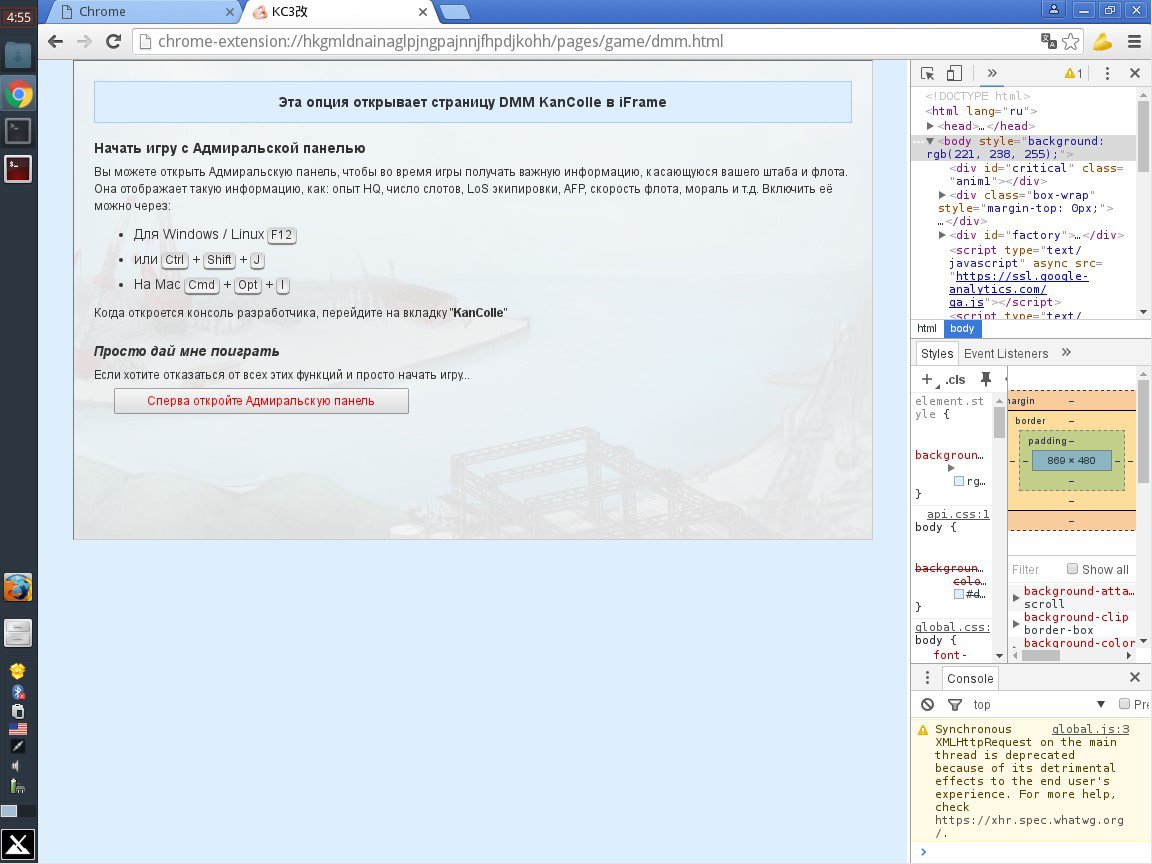Open DevTools three-dot customize menu
The width and height of the screenshot is (1152, 864).
coord(1107,73)
